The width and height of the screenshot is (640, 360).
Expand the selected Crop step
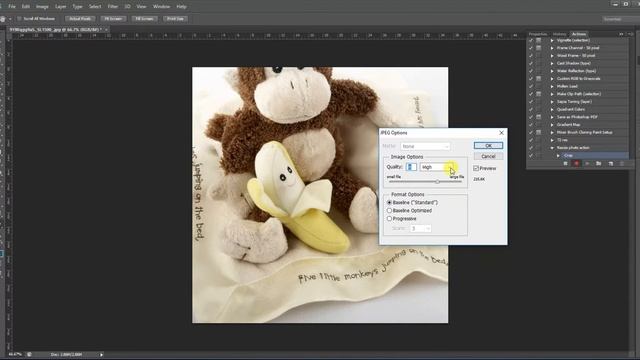pyautogui.click(x=558, y=156)
